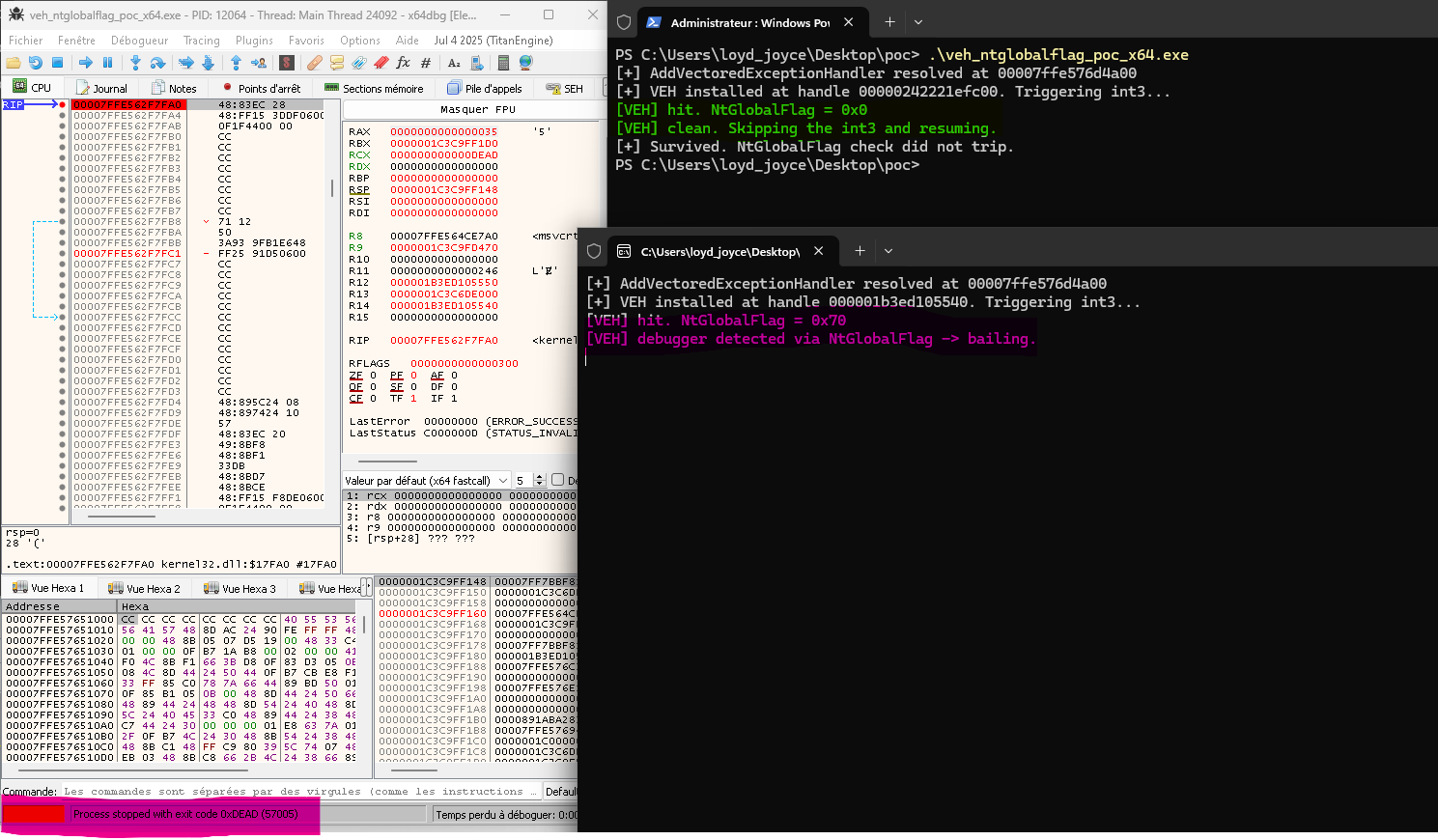Execute till return with the up-arrow icon

236,63
